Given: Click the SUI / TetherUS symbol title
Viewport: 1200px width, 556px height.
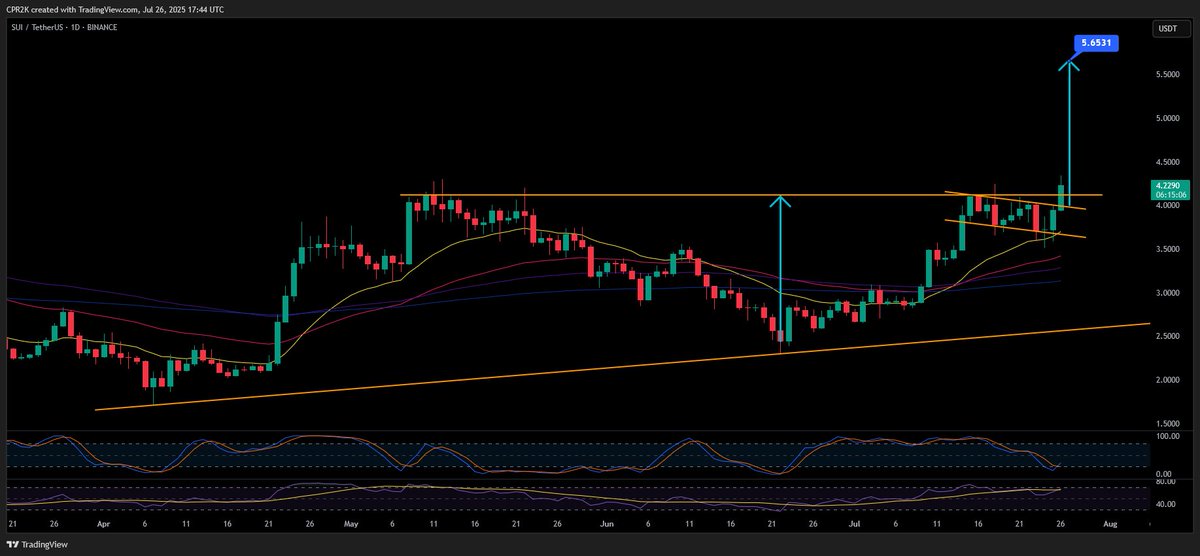Looking at the screenshot, I should [x=63, y=27].
